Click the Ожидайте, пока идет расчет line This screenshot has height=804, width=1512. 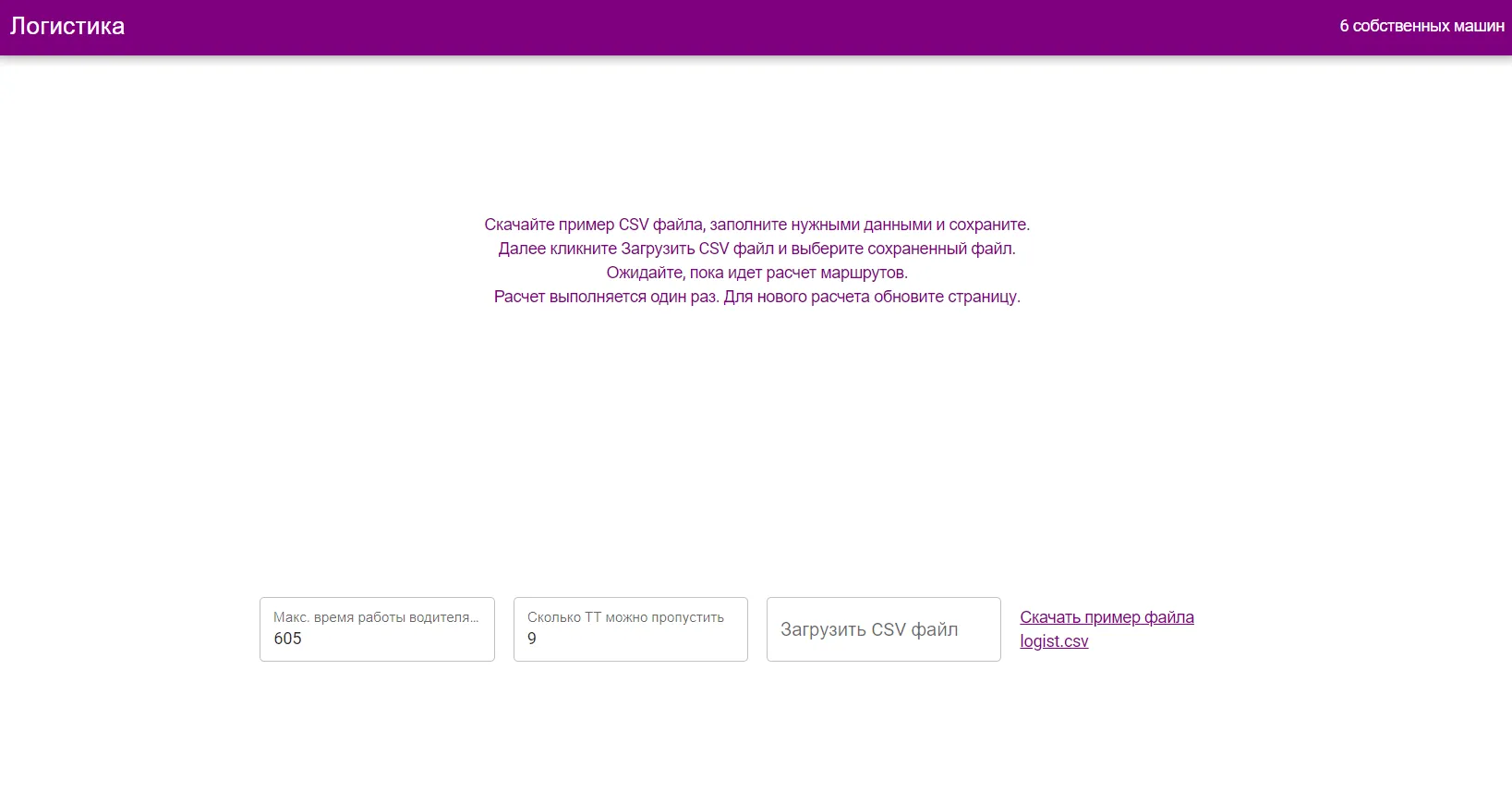click(x=756, y=273)
